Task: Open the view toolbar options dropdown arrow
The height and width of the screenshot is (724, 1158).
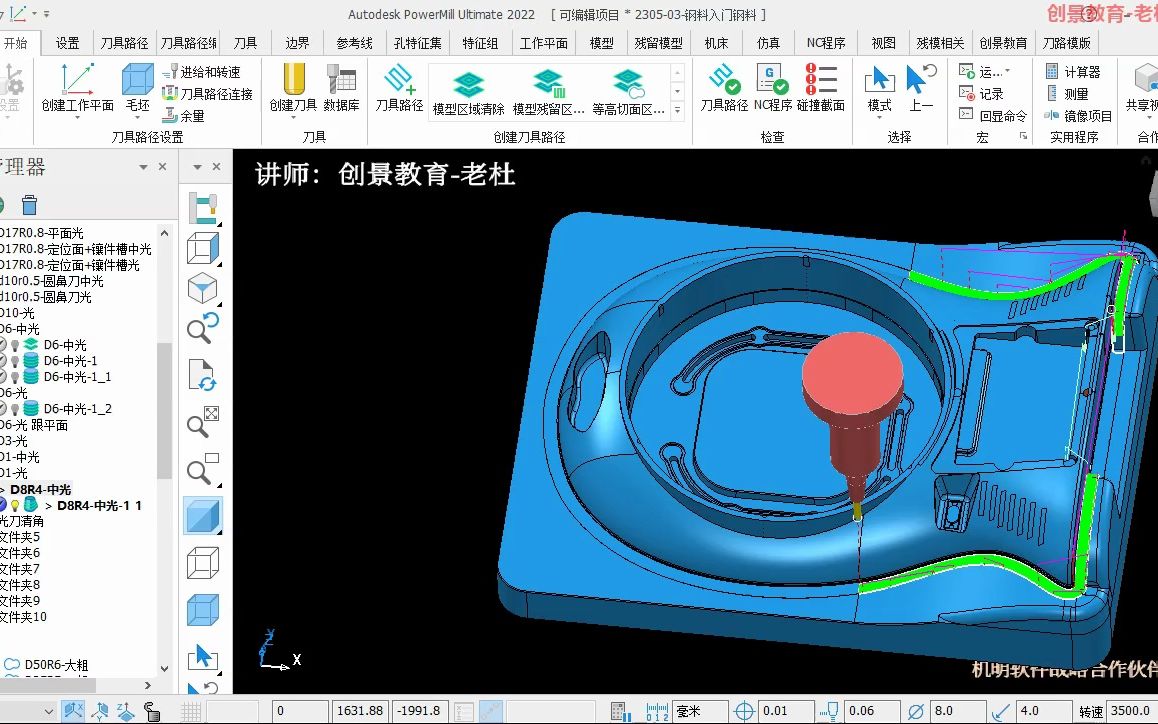Action: pyautogui.click(x=197, y=167)
